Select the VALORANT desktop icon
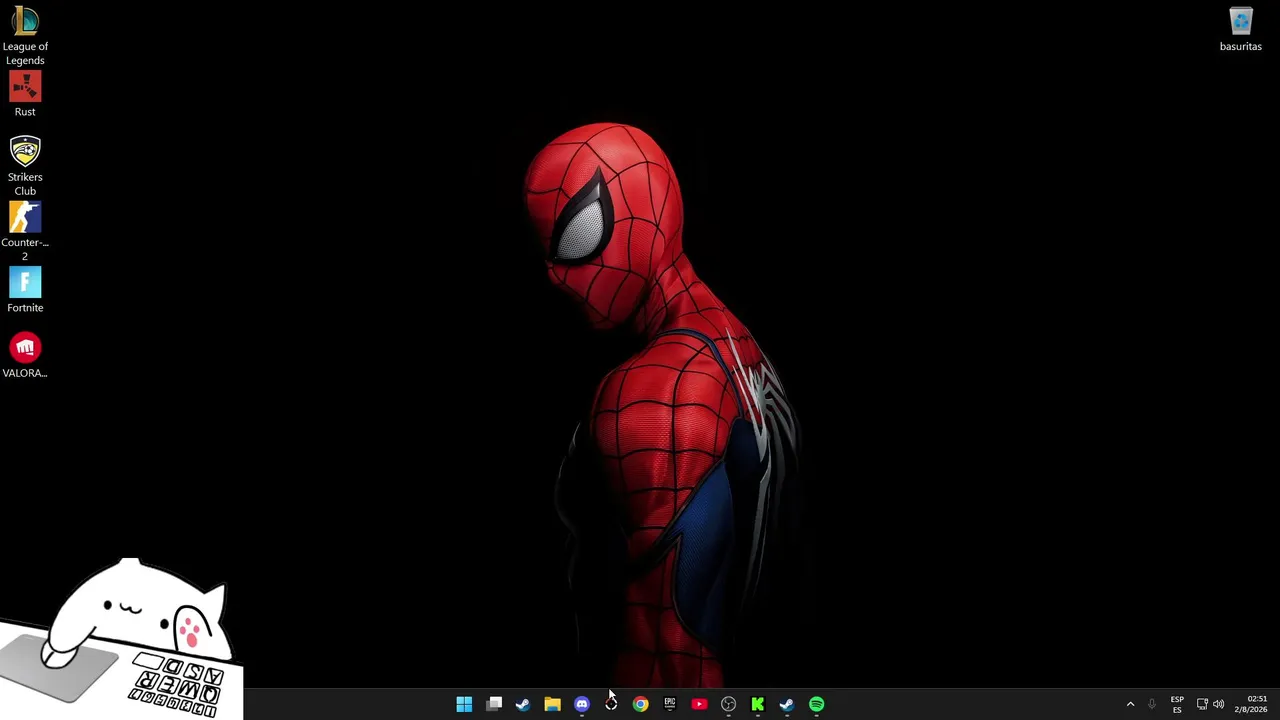Image resolution: width=1280 pixels, height=720 pixels. [x=25, y=356]
